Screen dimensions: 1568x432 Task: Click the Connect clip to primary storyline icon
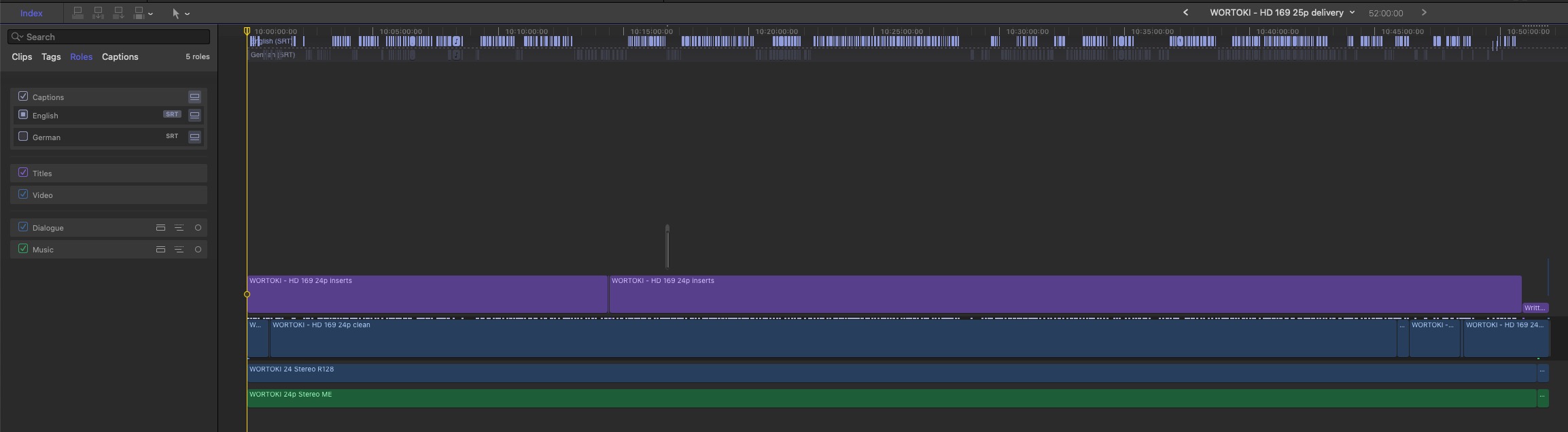click(x=77, y=13)
